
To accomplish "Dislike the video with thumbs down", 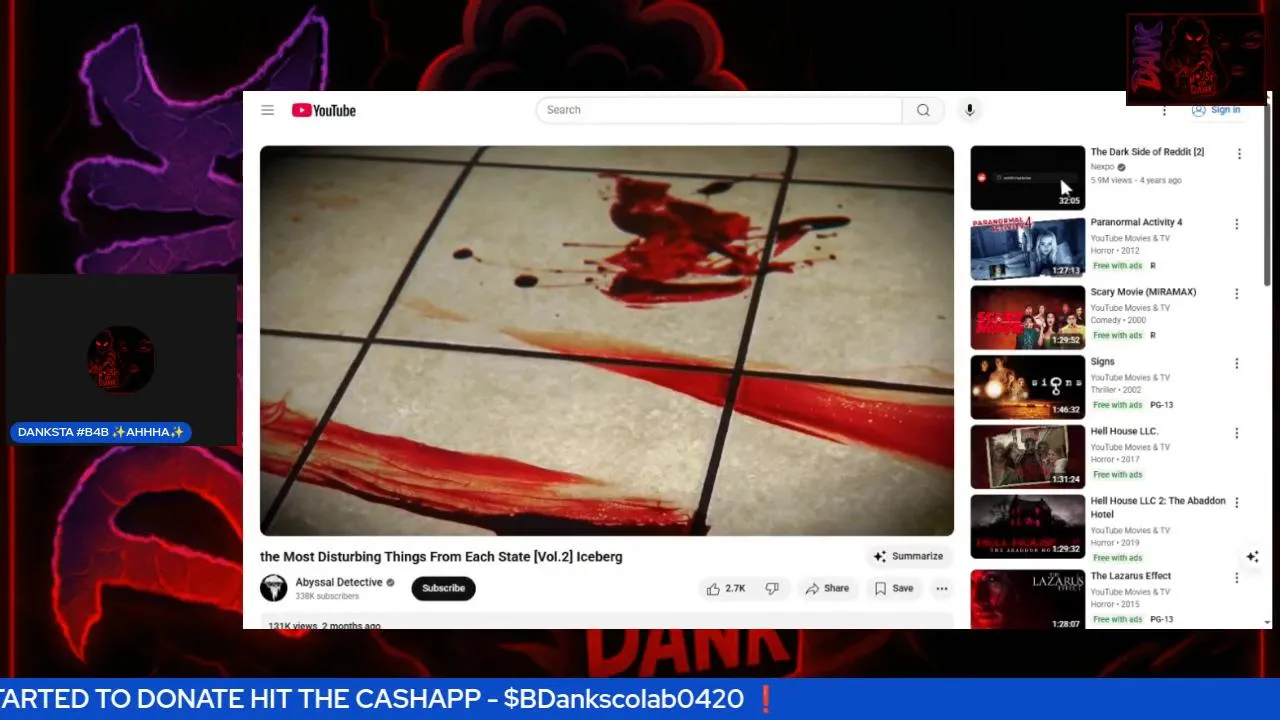I will click(772, 589).
